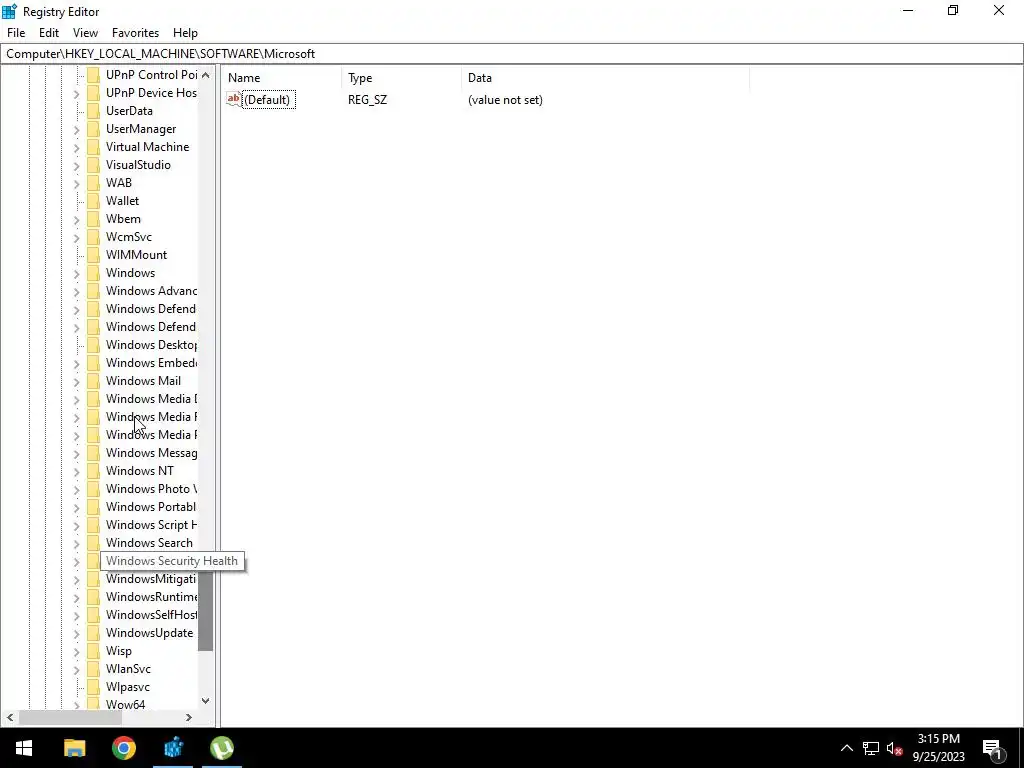Click the tree's horizontal scrollbar thumb
The width and height of the screenshot is (1024, 768).
point(71,717)
